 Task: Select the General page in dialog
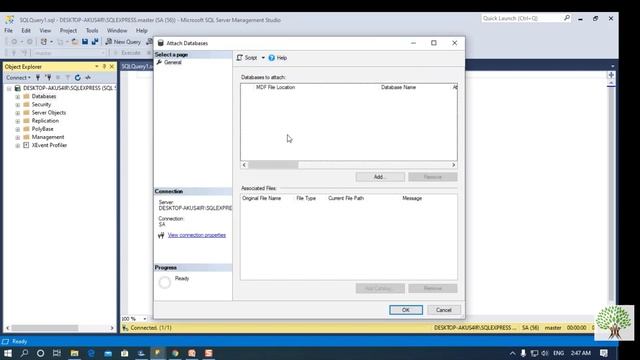click(173, 62)
